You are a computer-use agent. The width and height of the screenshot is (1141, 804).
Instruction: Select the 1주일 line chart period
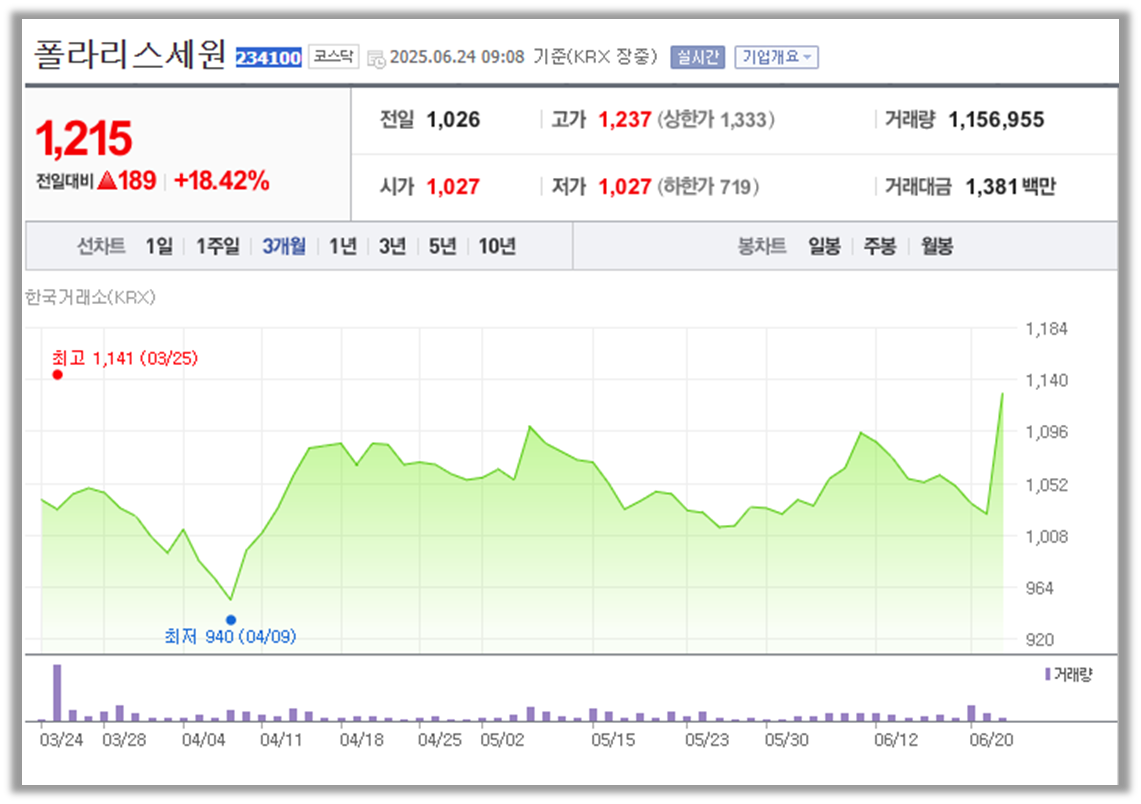tap(218, 247)
